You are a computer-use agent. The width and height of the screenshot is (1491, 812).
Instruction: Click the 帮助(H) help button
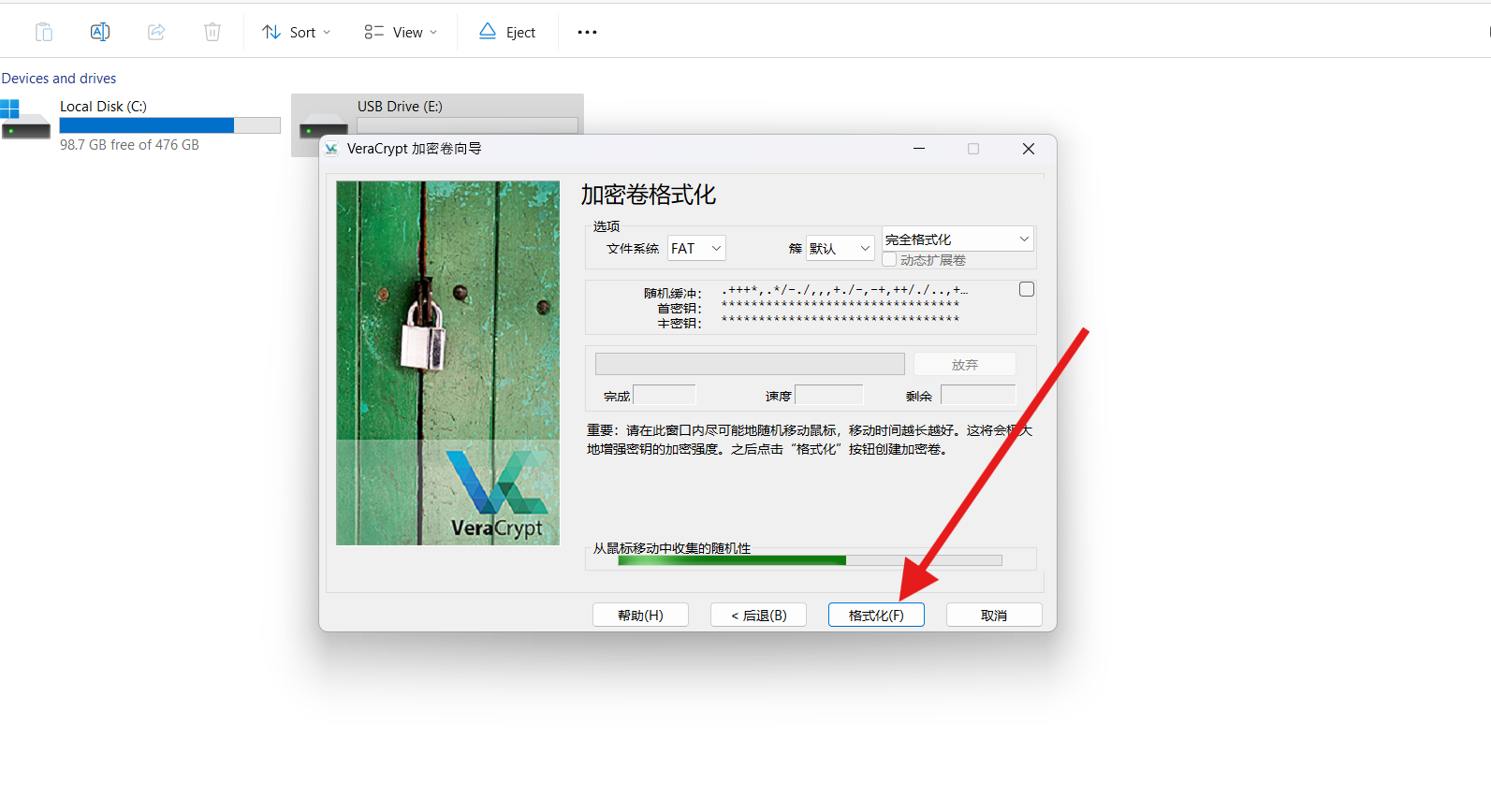pyautogui.click(x=640, y=615)
